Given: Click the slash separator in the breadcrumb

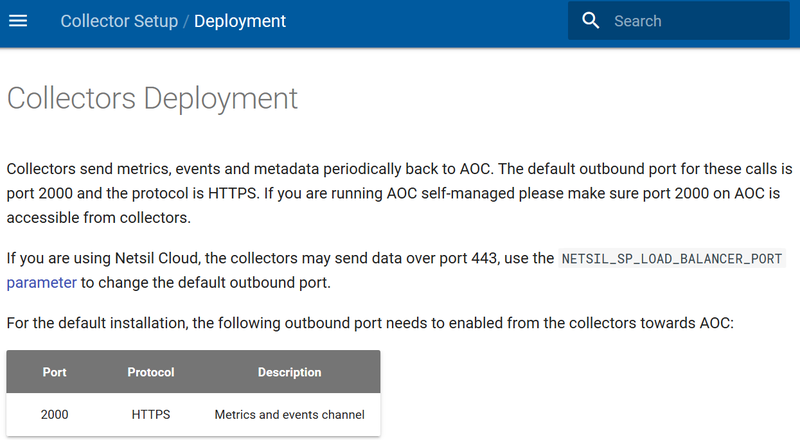Looking at the screenshot, I should 186,21.
